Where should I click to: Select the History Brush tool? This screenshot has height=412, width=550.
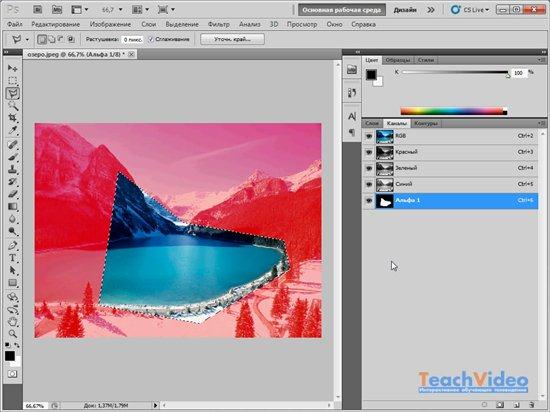[13, 182]
